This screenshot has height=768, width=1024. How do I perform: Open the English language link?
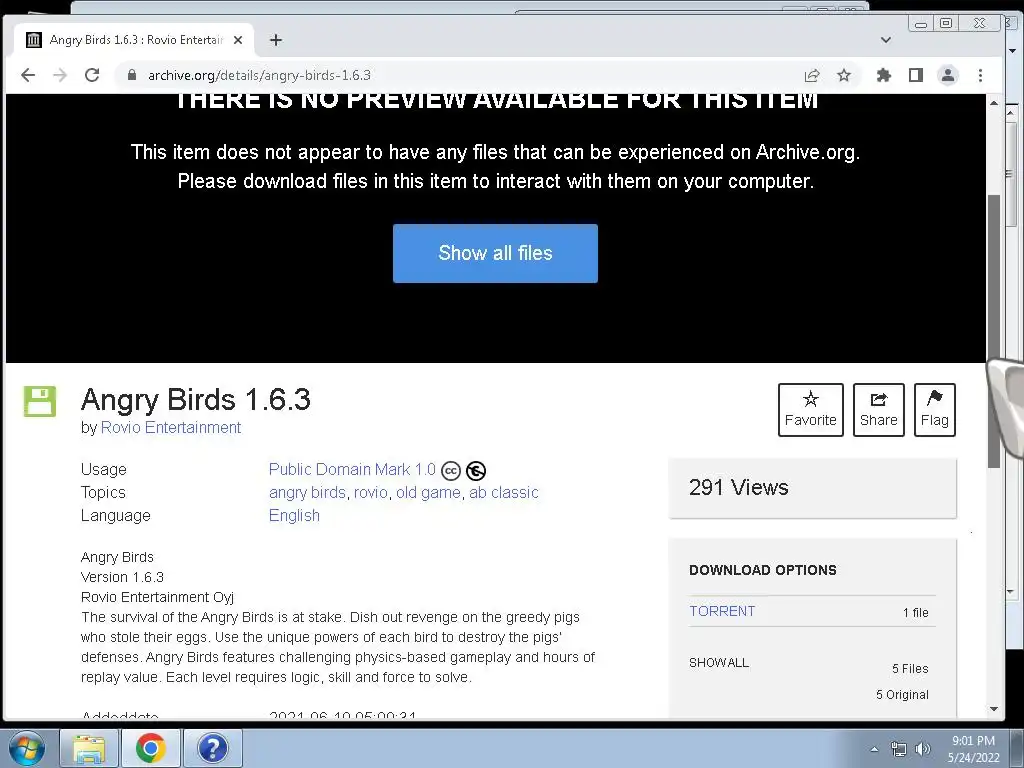(x=294, y=515)
